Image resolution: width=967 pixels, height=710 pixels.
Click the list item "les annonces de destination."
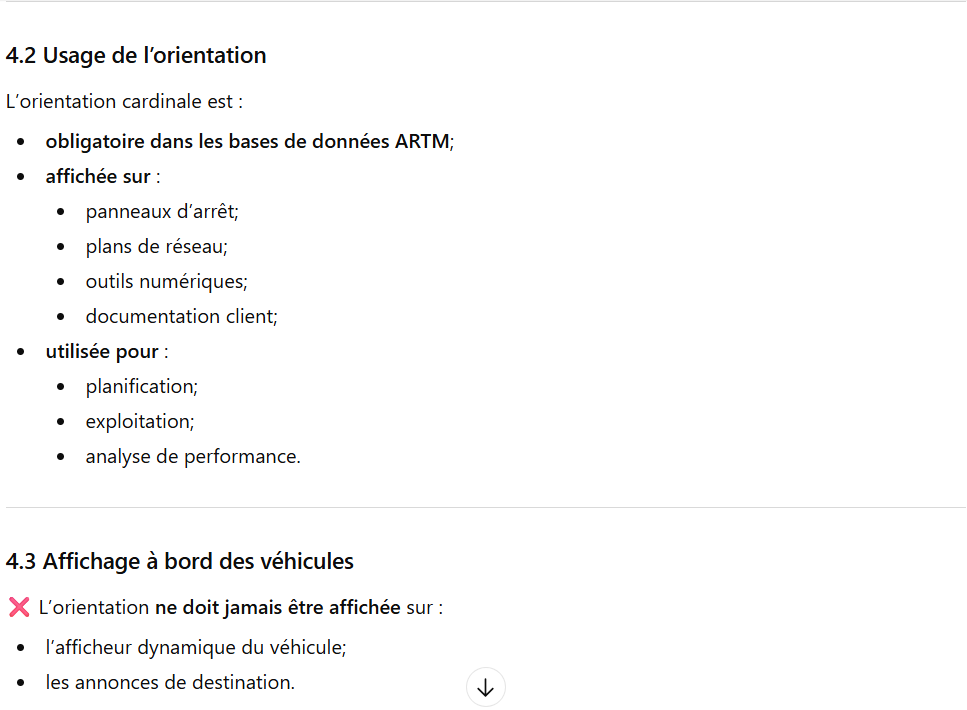point(170,683)
